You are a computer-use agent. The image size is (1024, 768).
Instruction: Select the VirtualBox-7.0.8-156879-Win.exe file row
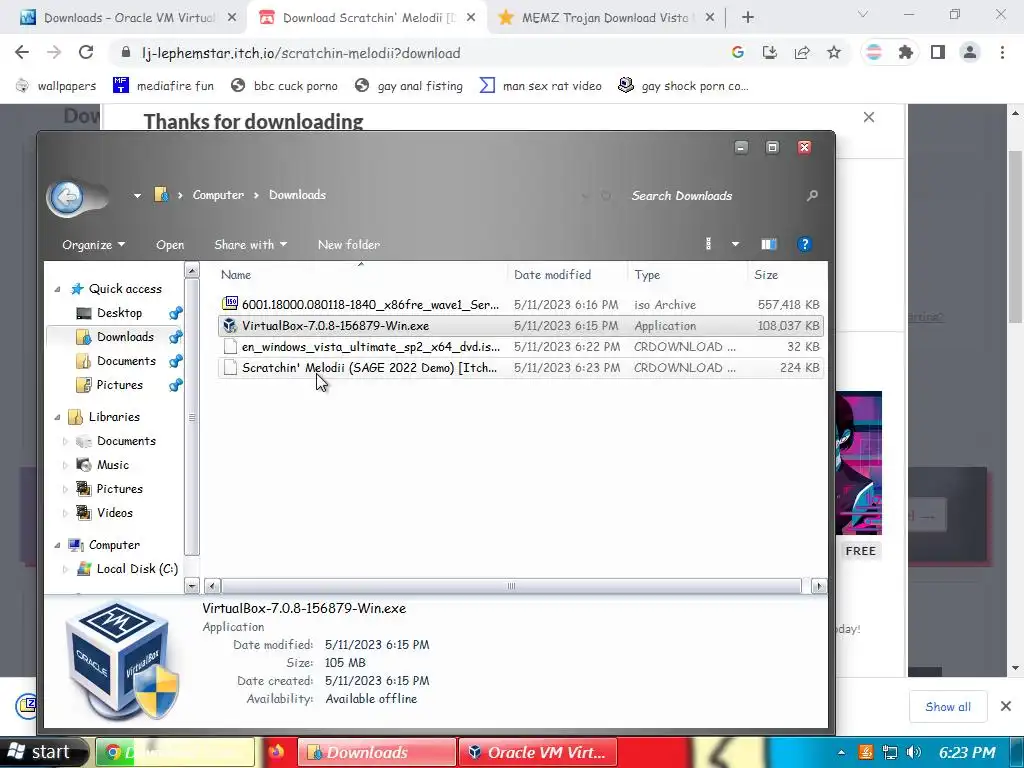pyautogui.click(x=520, y=325)
